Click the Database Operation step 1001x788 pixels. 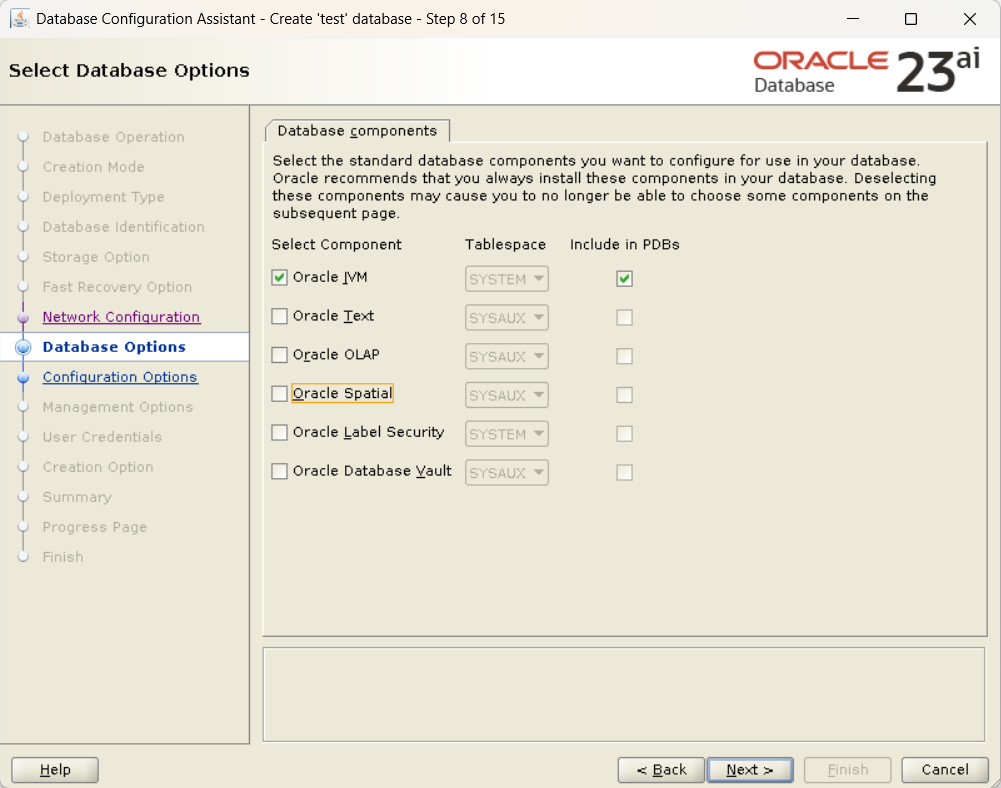[x=113, y=137]
